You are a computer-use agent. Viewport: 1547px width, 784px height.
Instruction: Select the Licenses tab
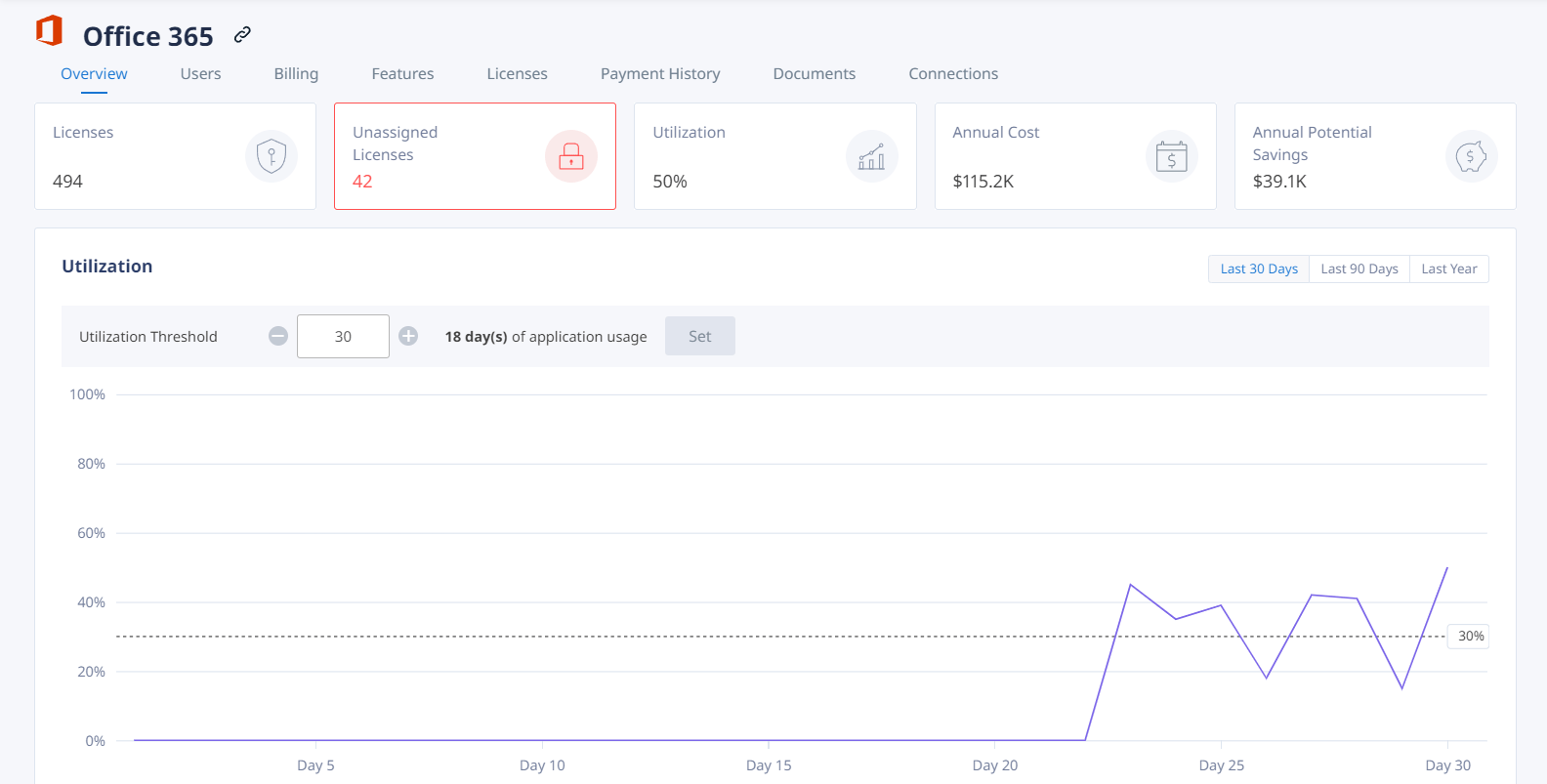tap(517, 74)
